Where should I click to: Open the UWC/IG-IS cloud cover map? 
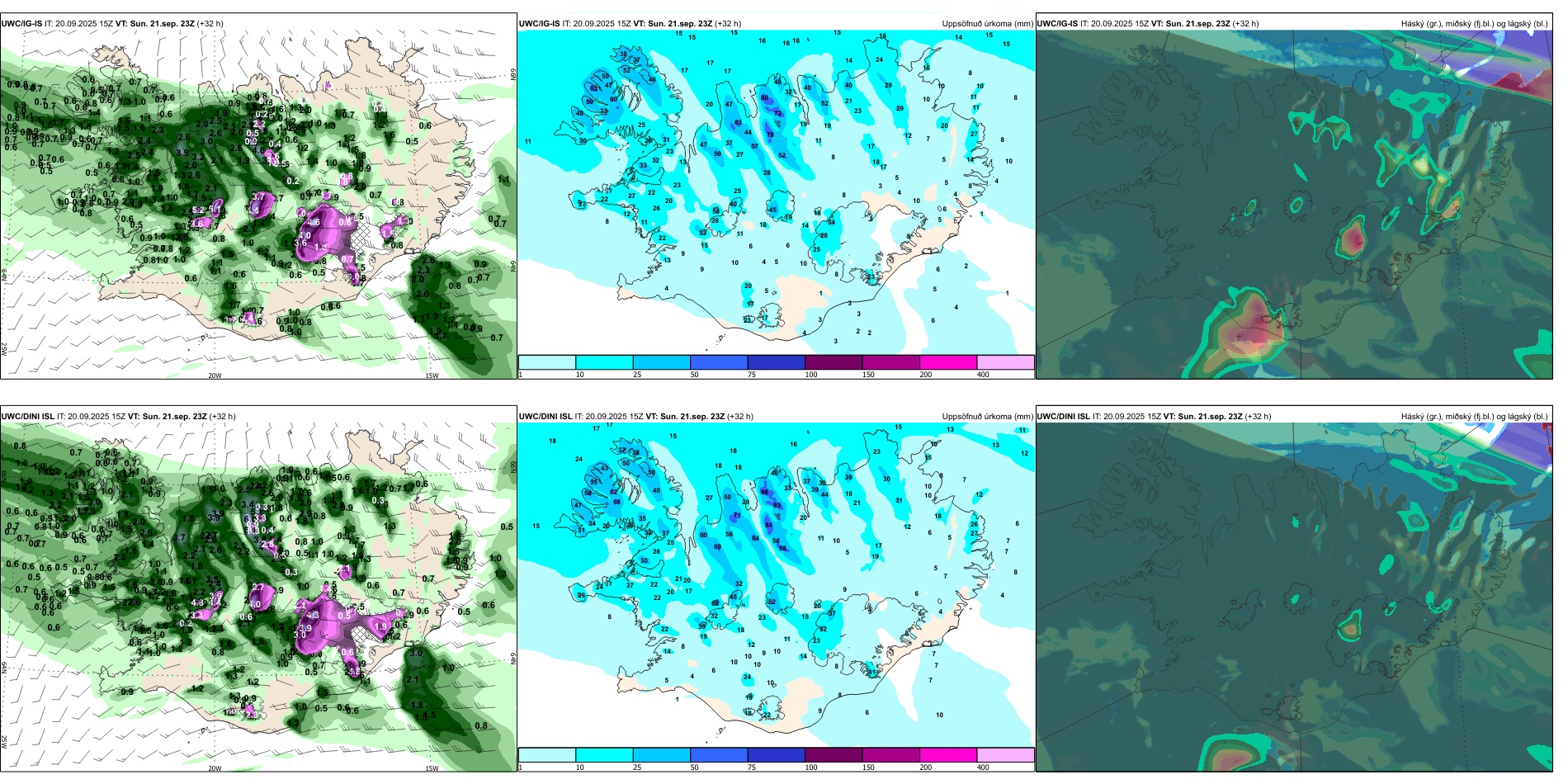coord(1294,196)
